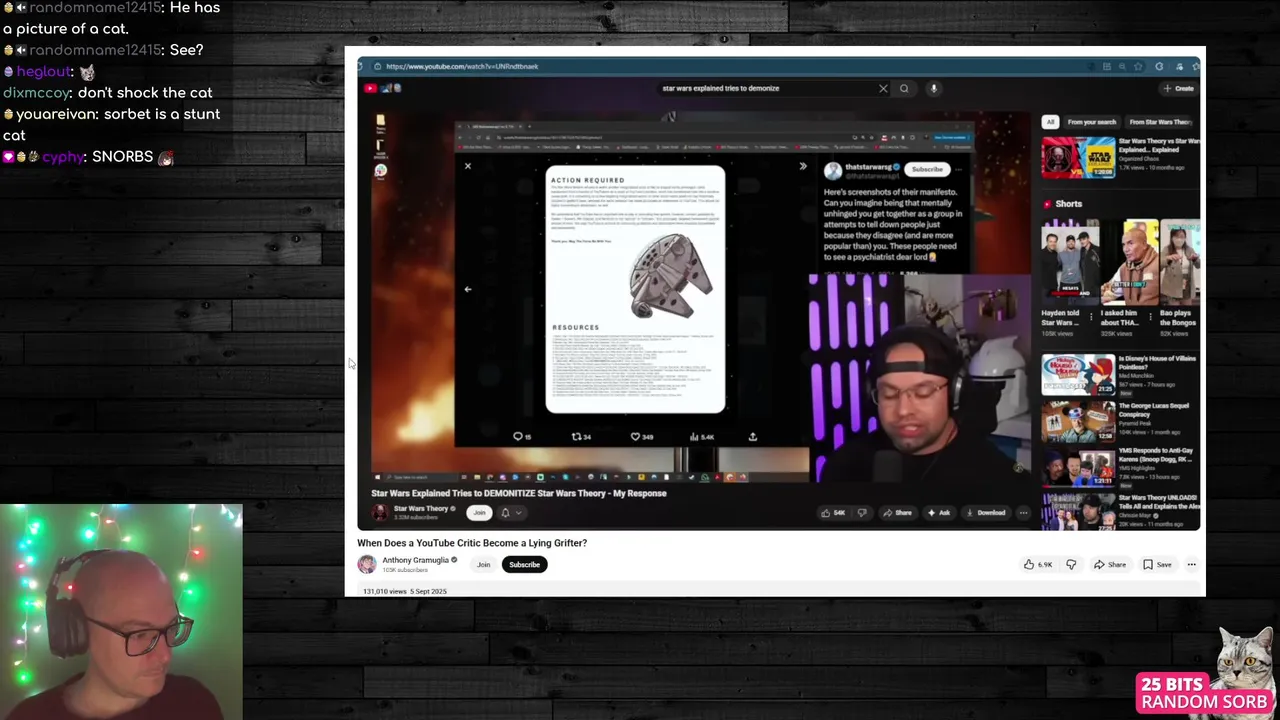Screen dimensions: 1280x720
Task: Dislike the Lying Grifter video
Action: point(1071,564)
